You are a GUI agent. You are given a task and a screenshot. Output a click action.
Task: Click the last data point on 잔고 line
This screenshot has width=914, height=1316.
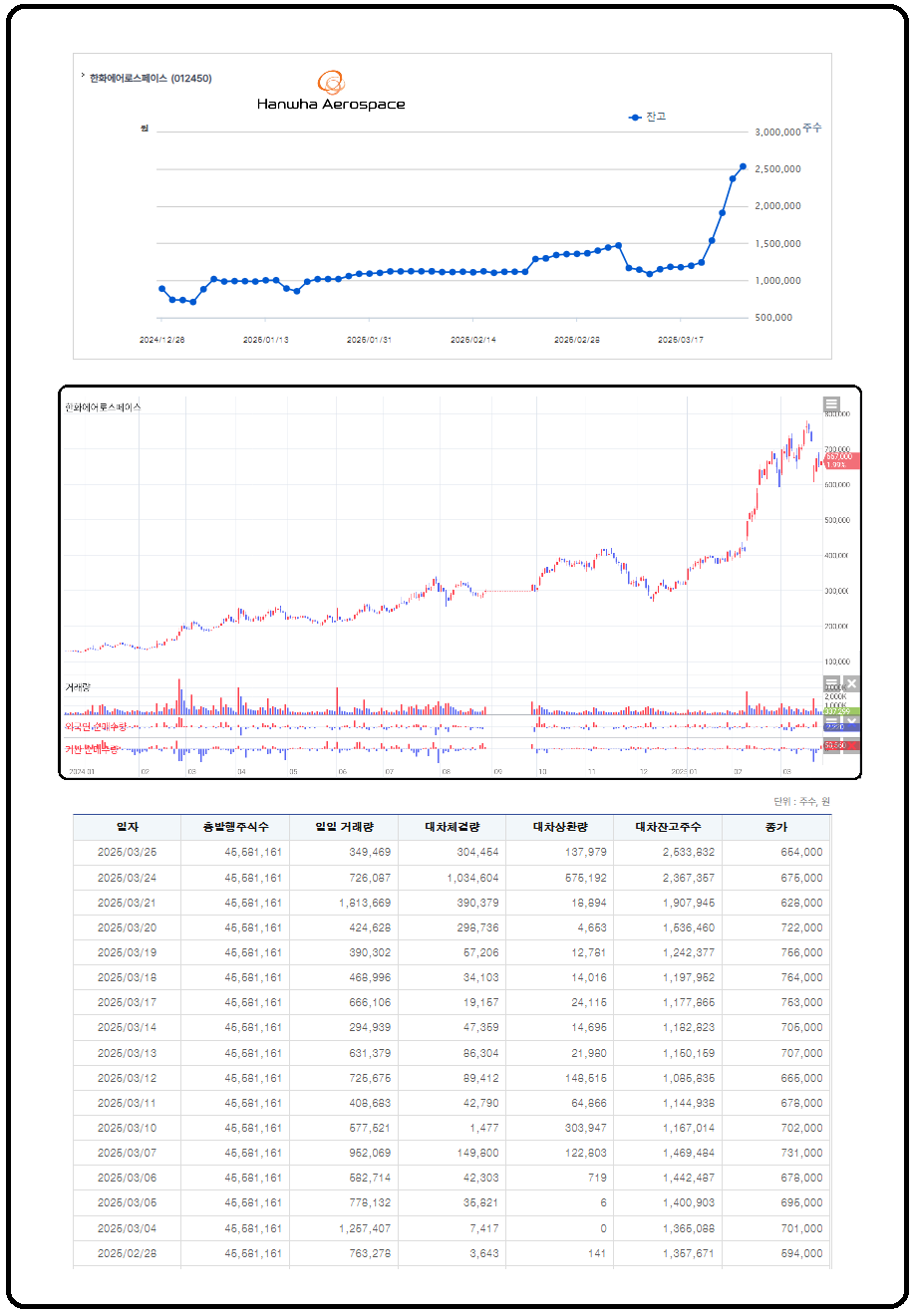click(743, 166)
